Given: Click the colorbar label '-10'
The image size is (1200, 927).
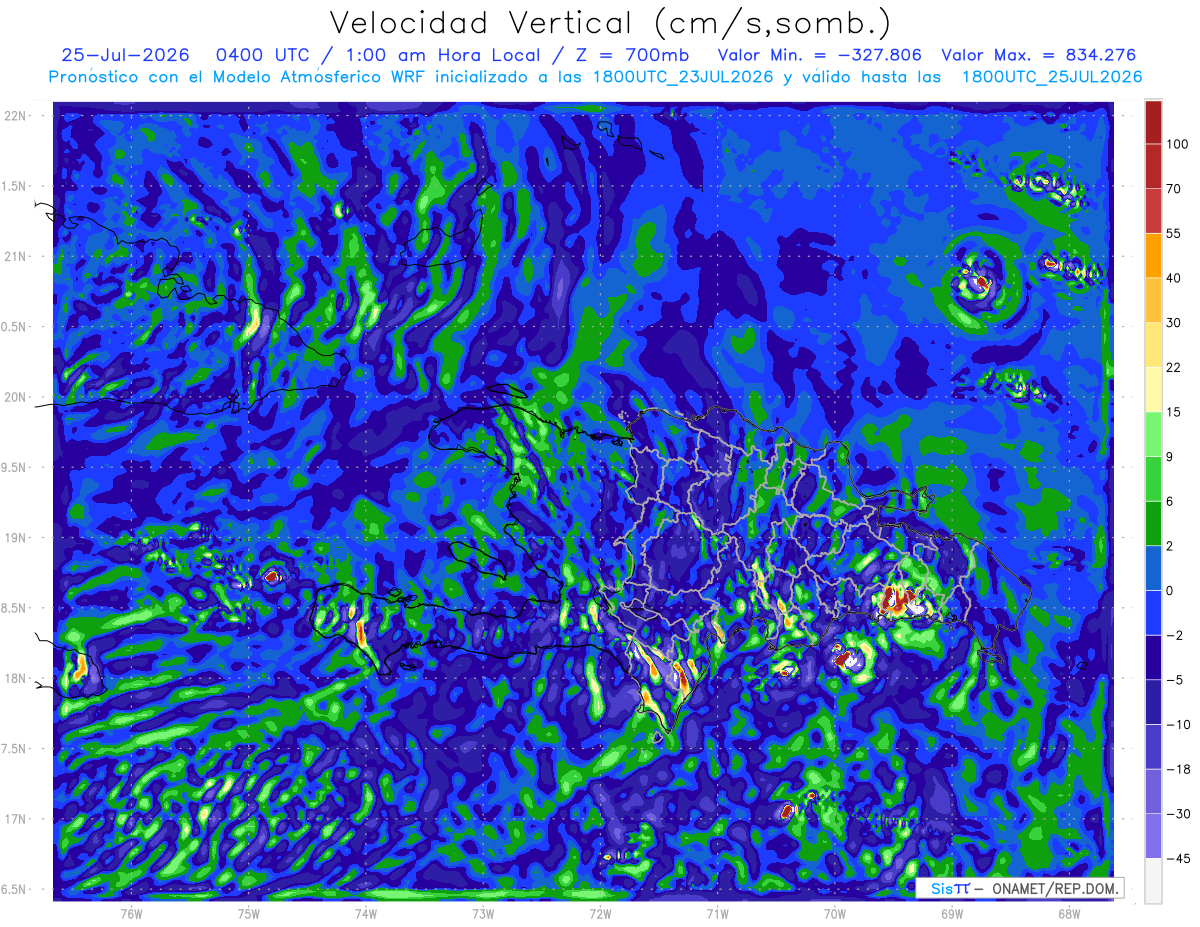Looking at the screenshot, I should tap(1177, 724).
